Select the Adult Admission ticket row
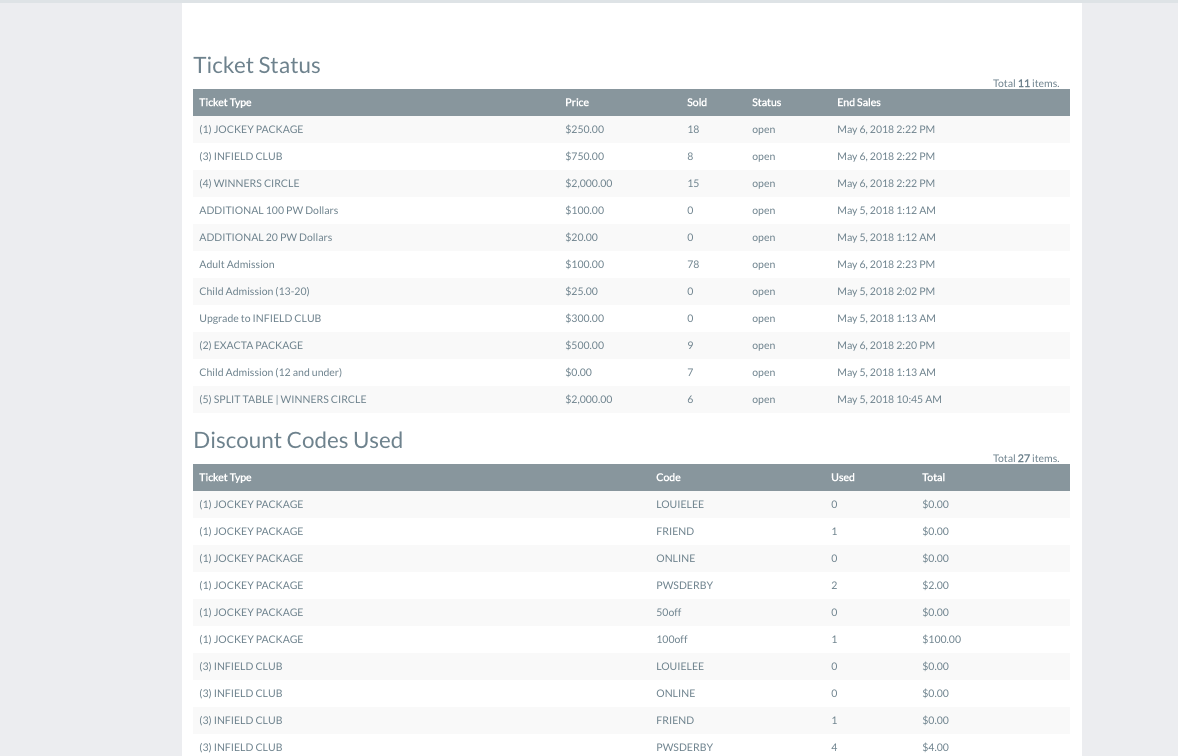Viewport: 1178px width, 756px height. tap(236, 264)
